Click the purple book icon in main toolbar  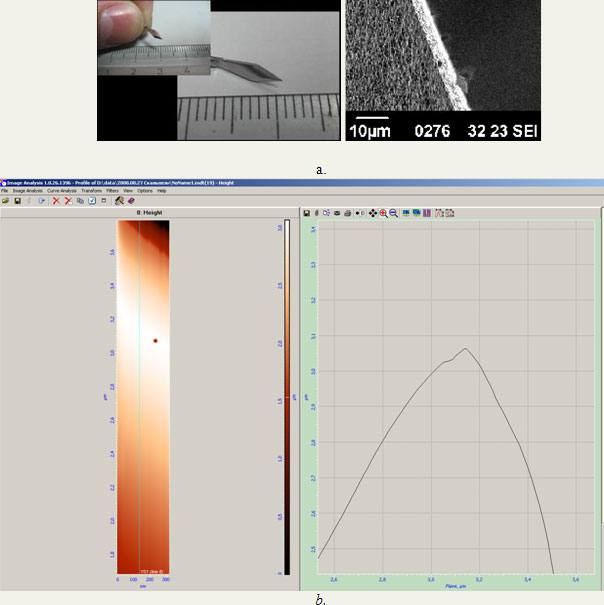click(x=131, y=201)
